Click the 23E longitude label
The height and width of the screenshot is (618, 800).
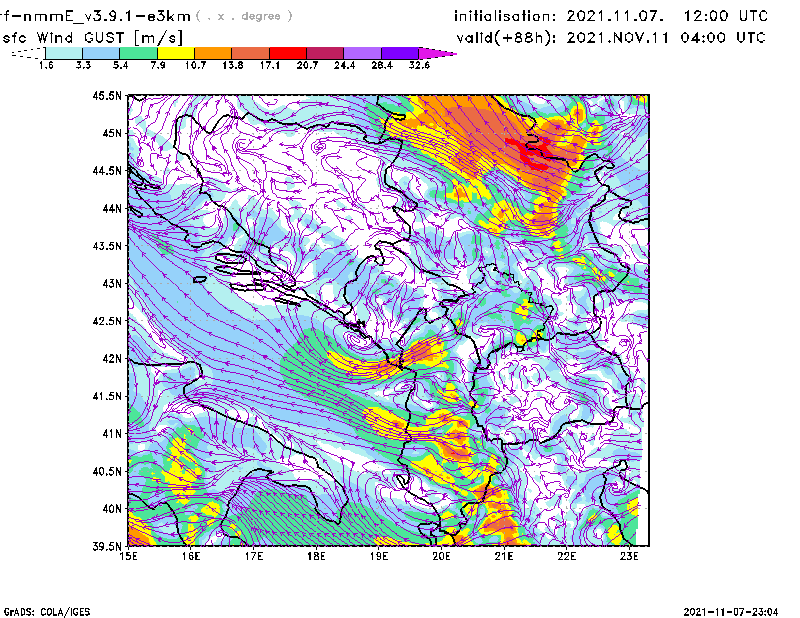tap(629, 556)
